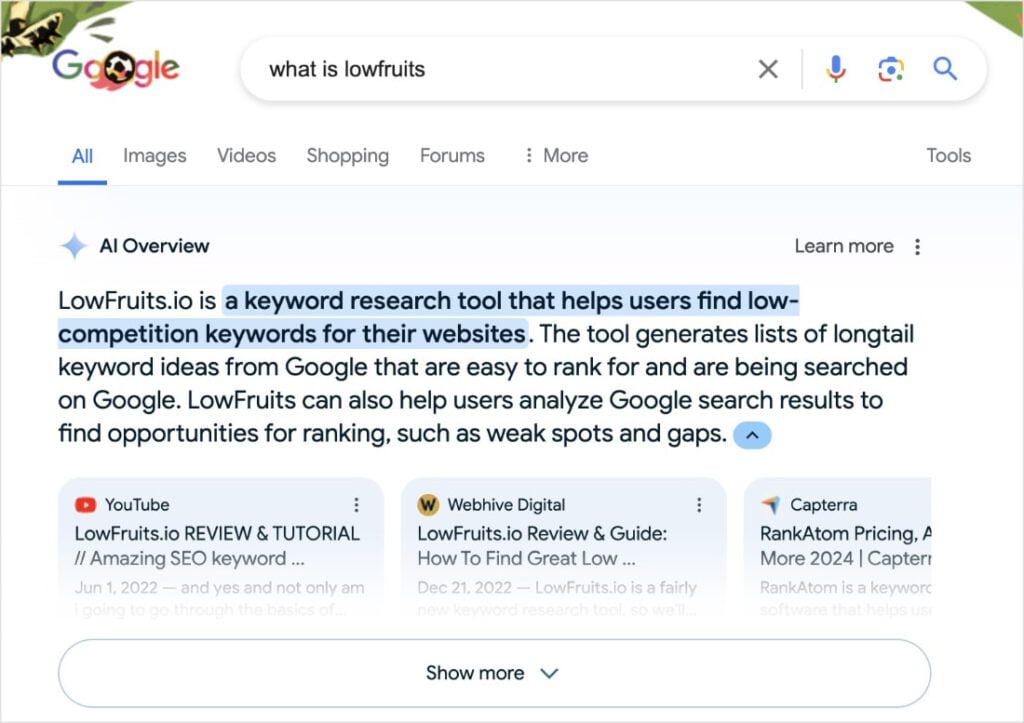Open Google Lens image search
This screenshot has height=723, width=1024.
[890, 69]
